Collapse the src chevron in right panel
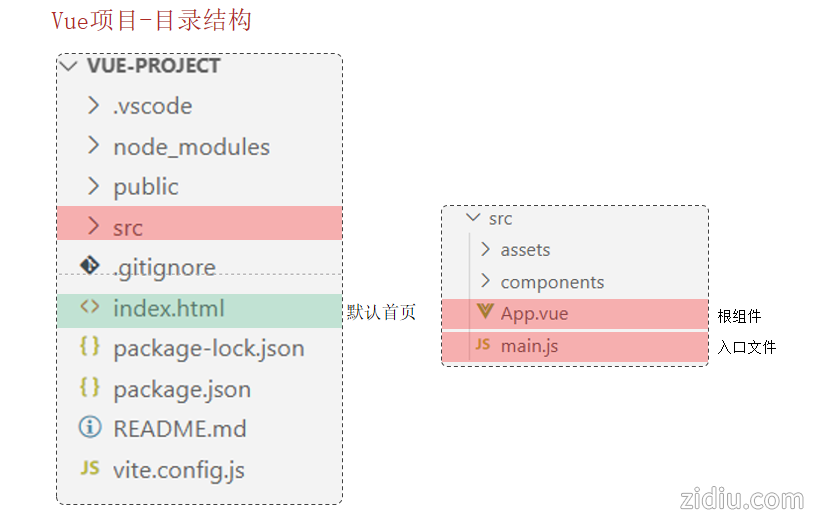The width and height of the screenshot is (813, 522). point(472,218)
